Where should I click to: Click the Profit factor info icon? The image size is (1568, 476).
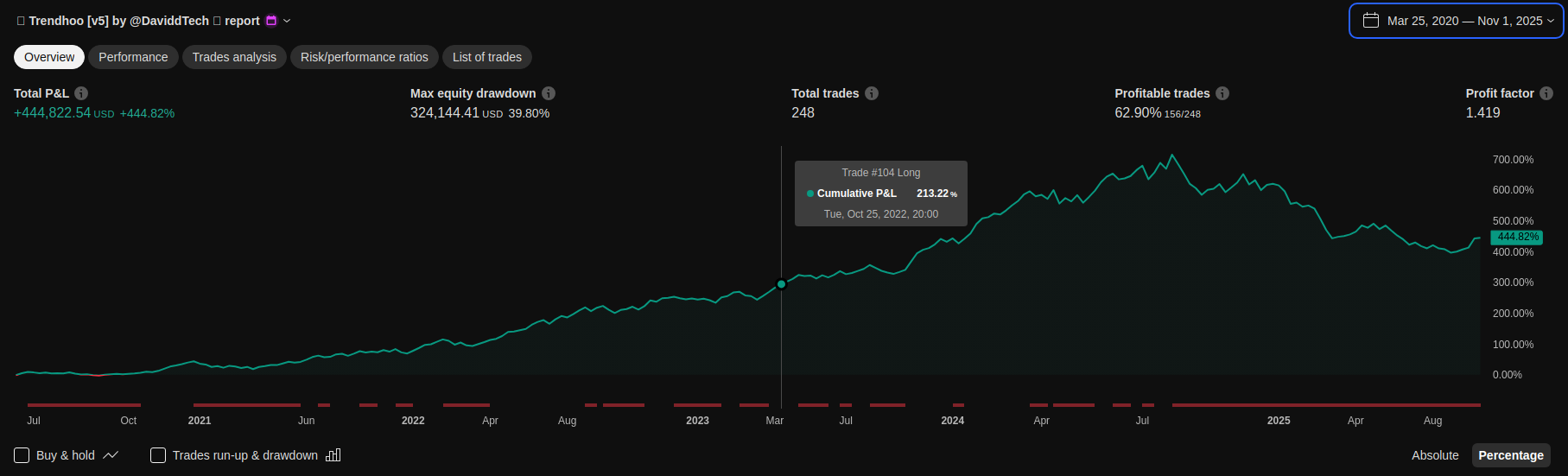tap(1546, 93)
